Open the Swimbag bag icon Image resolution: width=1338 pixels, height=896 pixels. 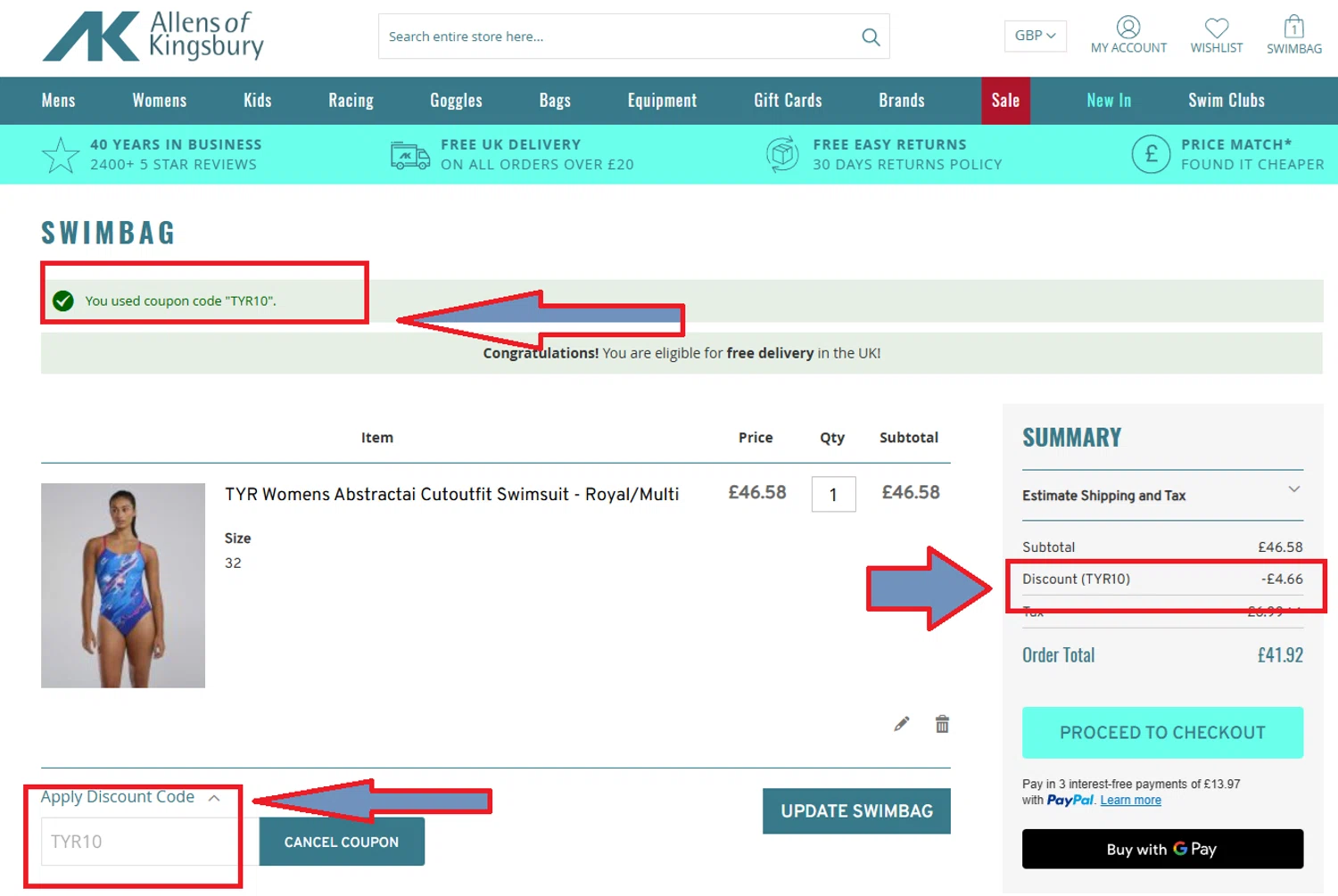[x=1294, y=27]
